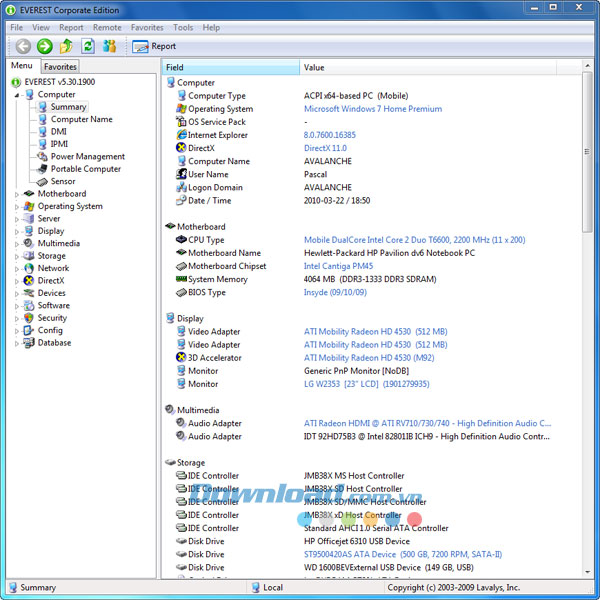Click the System Memory RAM icon
This screenshot has height=600, width=600.
[181, 279]
